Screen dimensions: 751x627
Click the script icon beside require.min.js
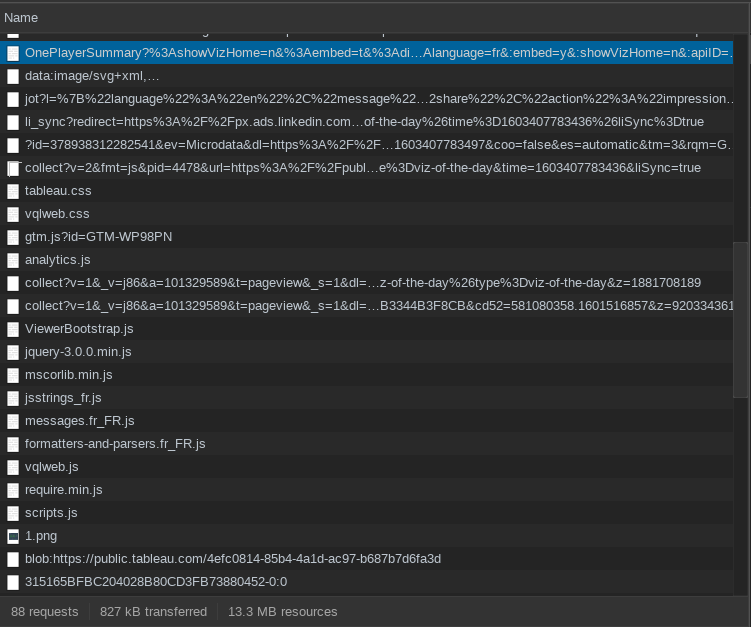(x=13, y=490)
